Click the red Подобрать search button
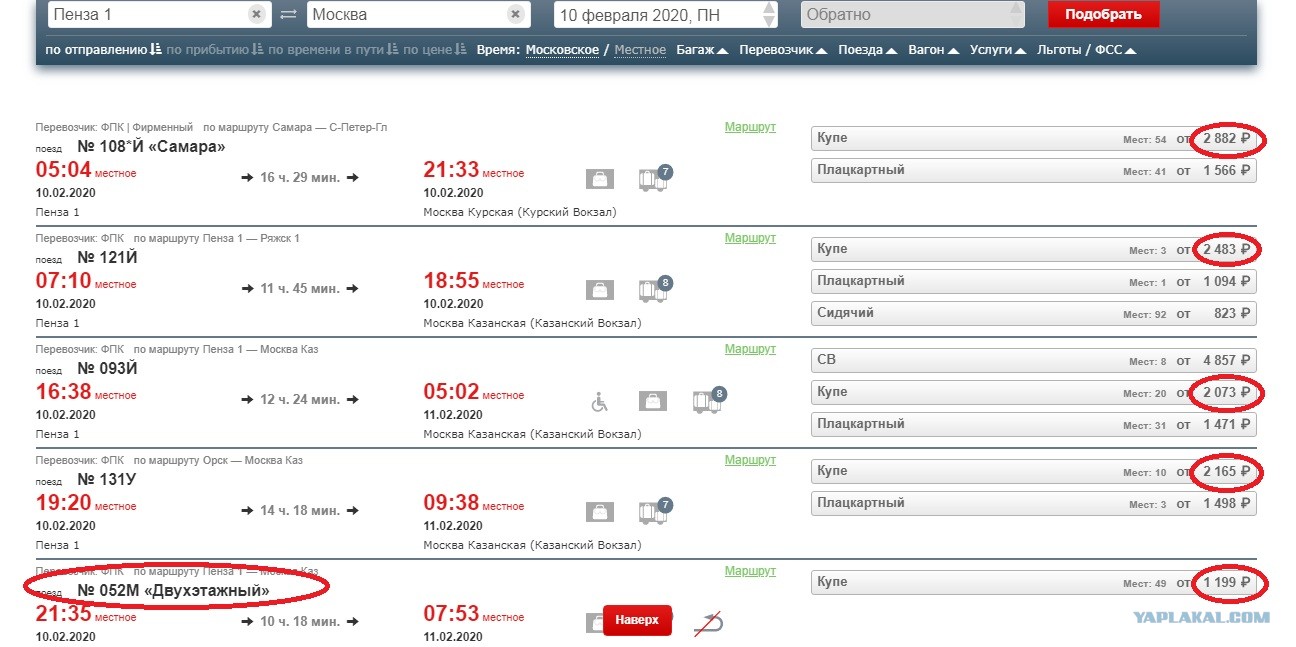Screen dimensions: 1296x647 (1103, 14)
